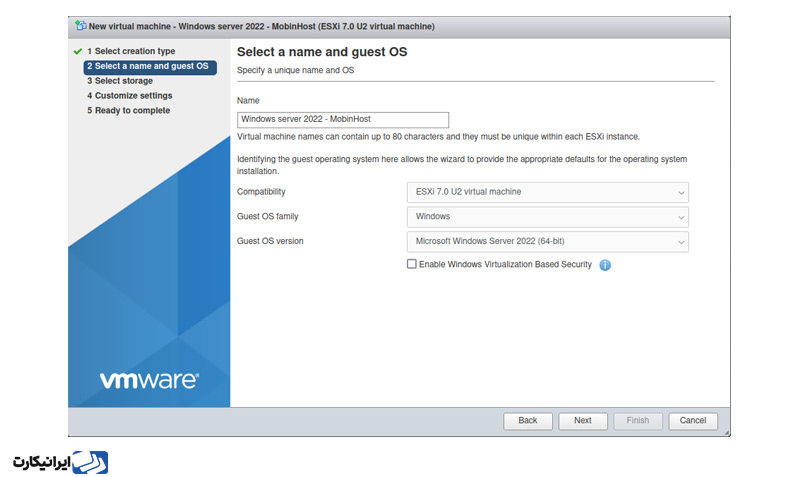800x477 pixels.
Task: Click the virtual machine icon in title bar
Action: pos(81,26)
